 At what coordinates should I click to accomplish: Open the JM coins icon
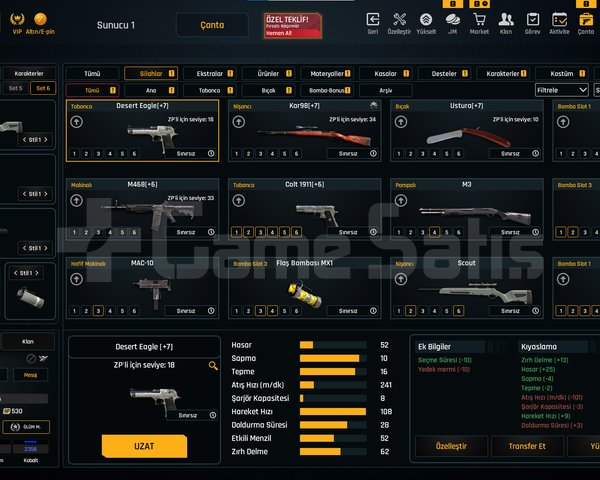click(453, 20)
